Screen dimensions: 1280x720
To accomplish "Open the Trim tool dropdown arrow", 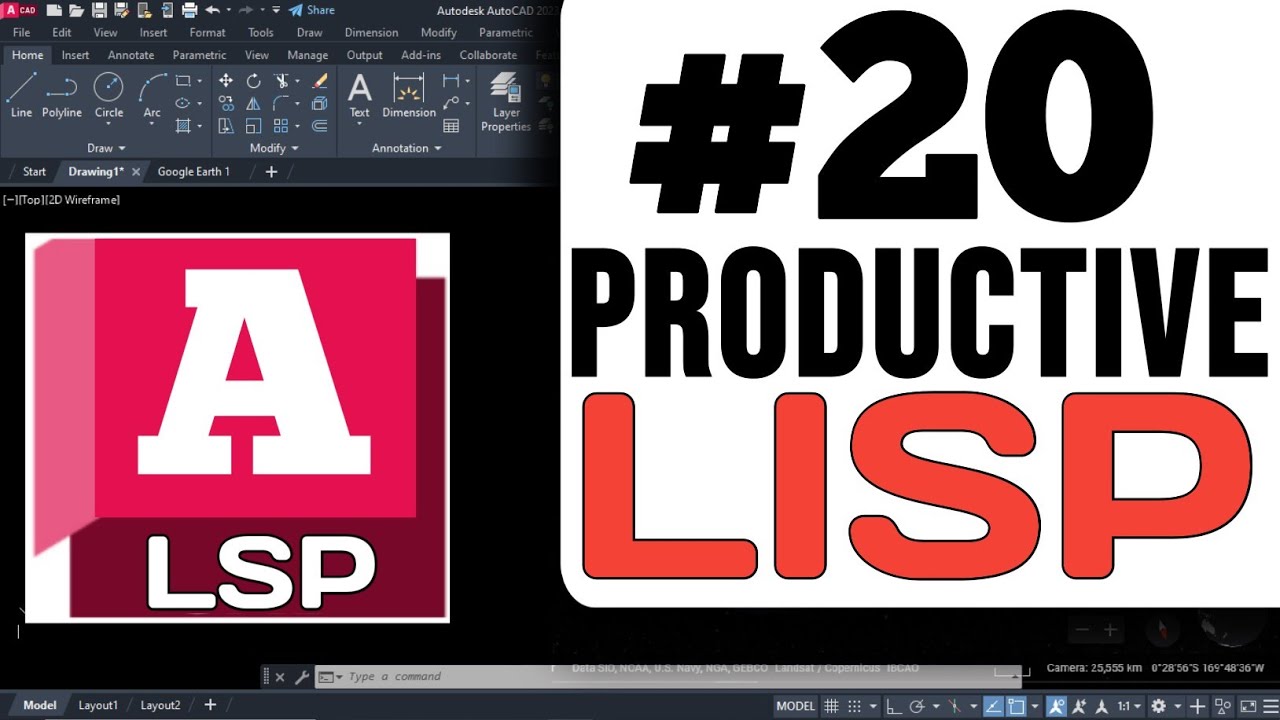I will (298, 81).
